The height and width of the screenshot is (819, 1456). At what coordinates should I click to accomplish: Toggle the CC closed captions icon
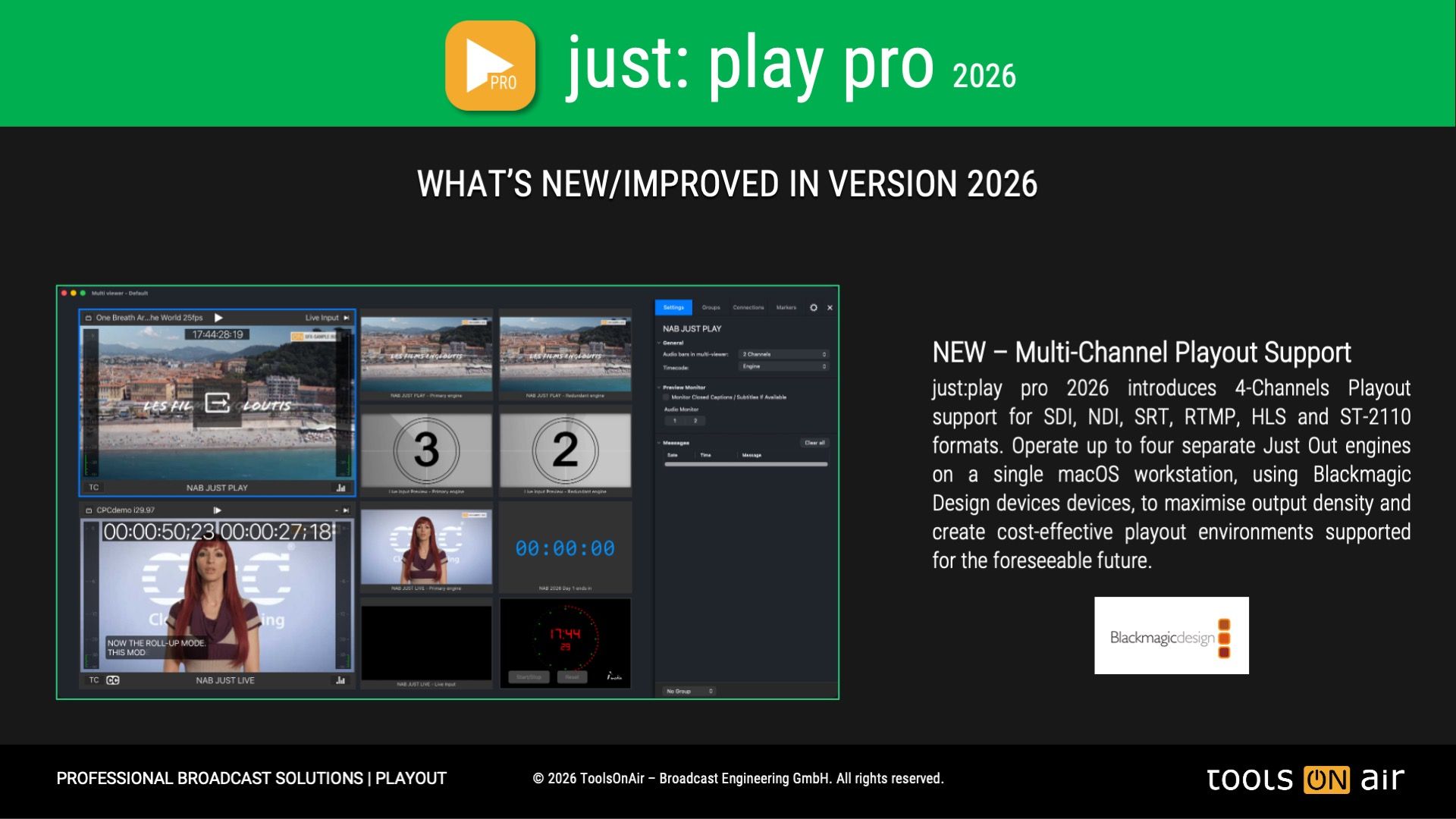[113, 680]
